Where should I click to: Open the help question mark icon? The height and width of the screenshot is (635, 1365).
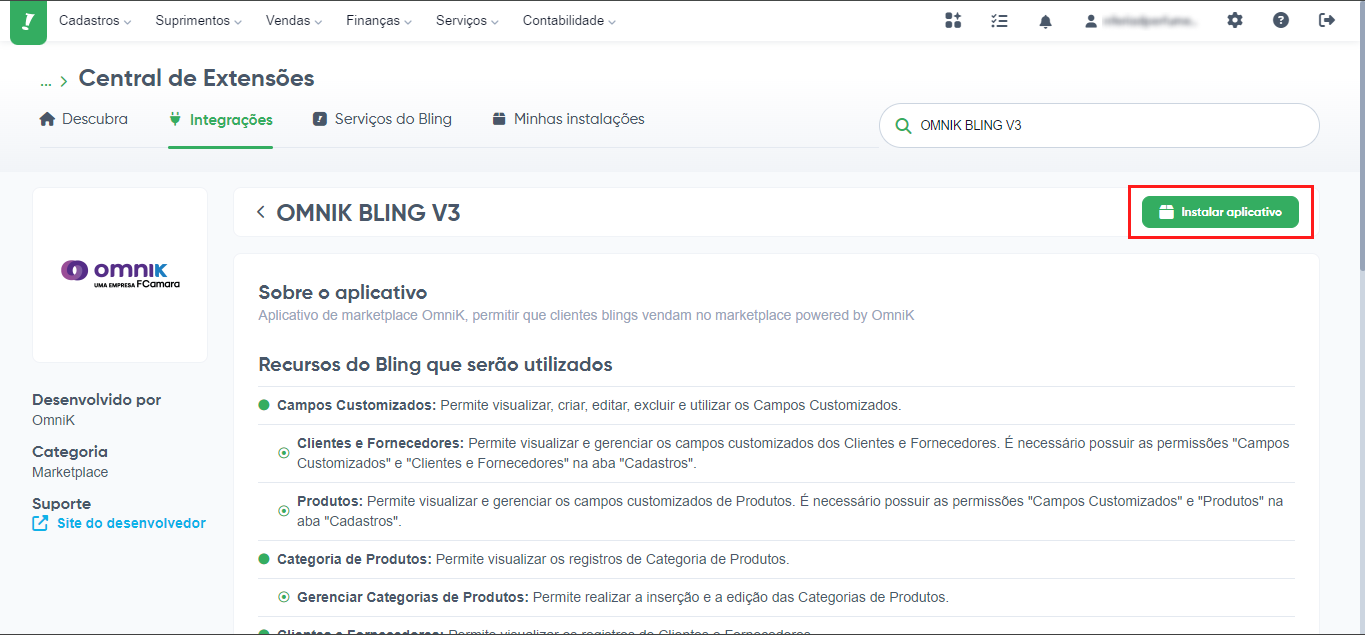pos(1281,20)
